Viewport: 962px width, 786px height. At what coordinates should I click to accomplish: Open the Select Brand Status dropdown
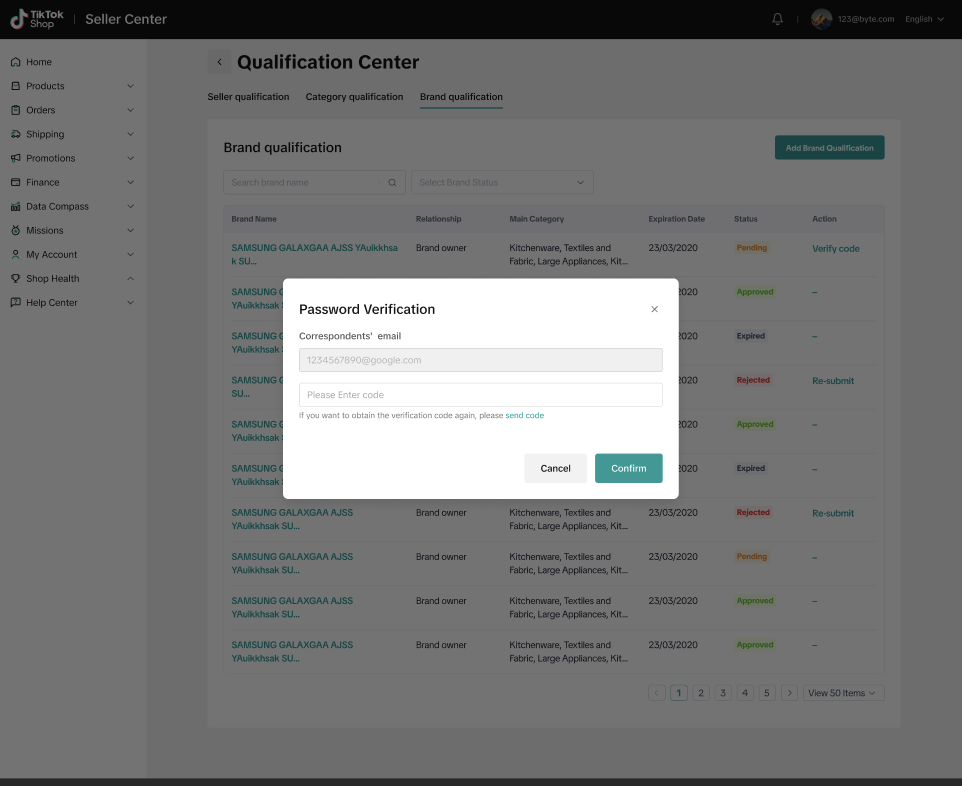click(502, 183)
